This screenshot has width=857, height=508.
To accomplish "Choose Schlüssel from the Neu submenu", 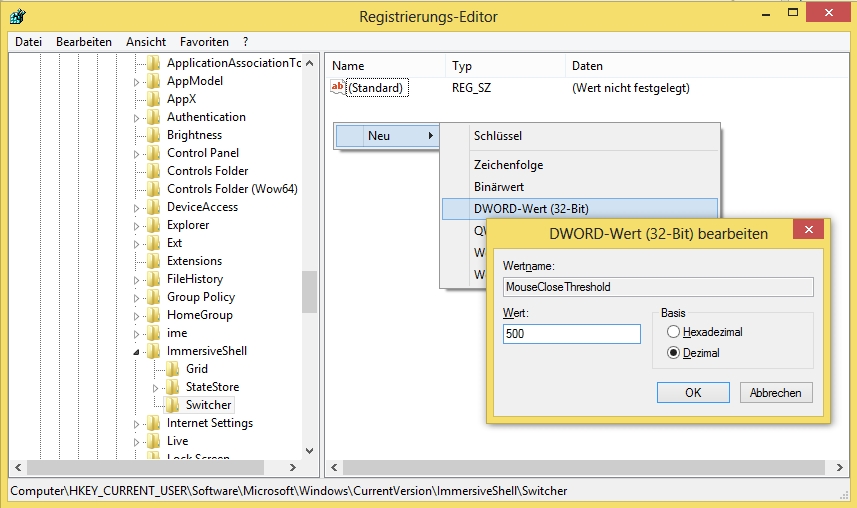I will tap(580, 136).
